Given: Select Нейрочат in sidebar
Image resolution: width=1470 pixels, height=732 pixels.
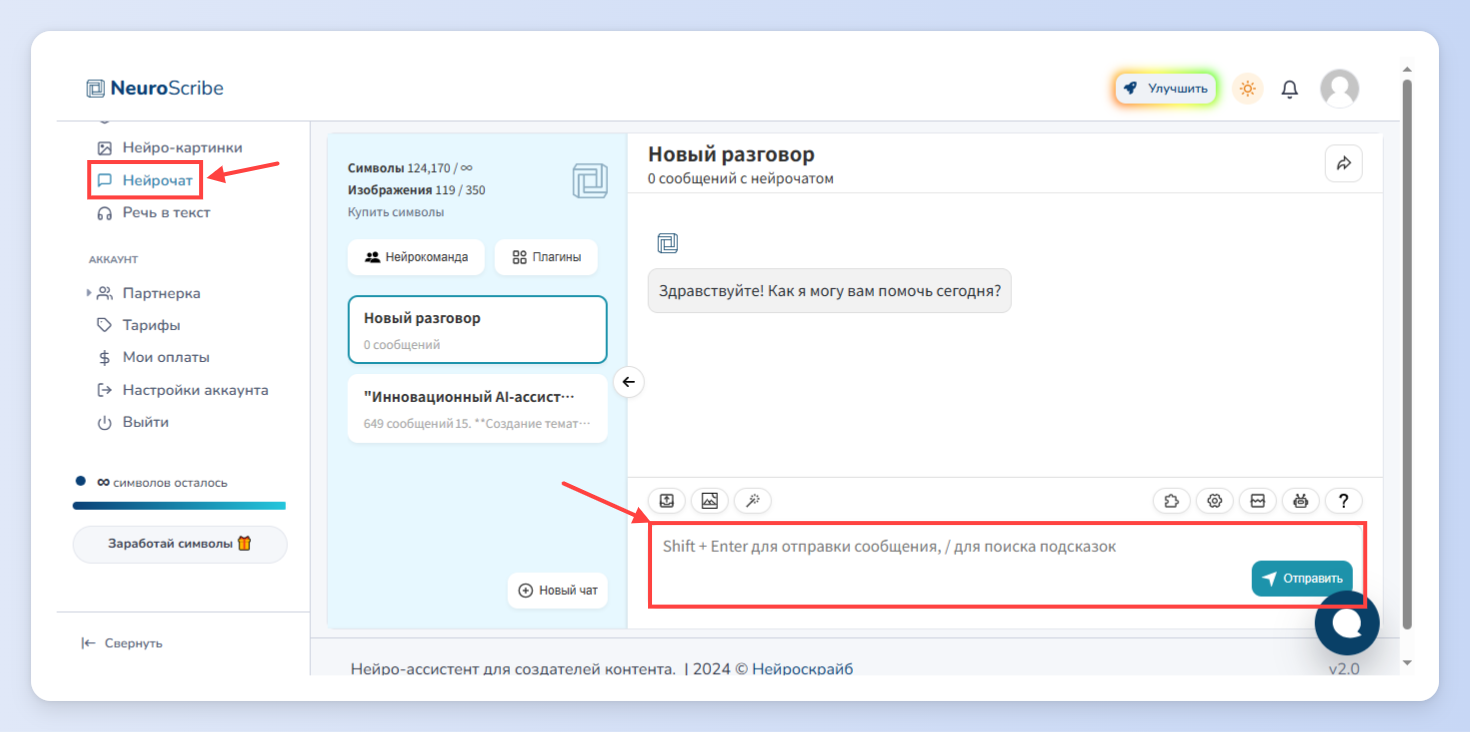Looking at the screenshot, I should coord(146,181).
